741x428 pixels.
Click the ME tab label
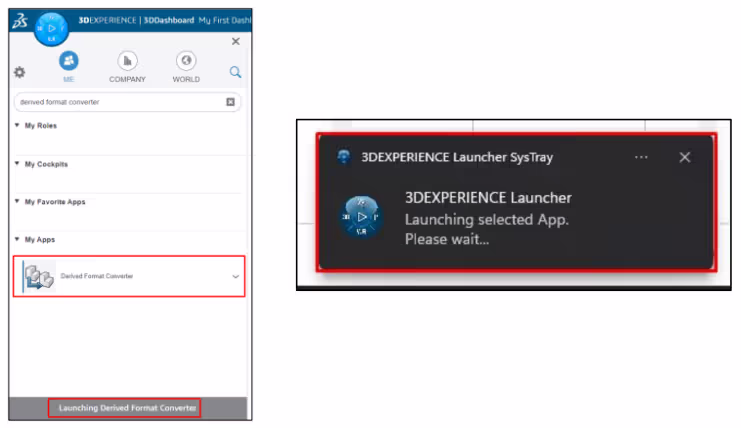coord(69,79)
